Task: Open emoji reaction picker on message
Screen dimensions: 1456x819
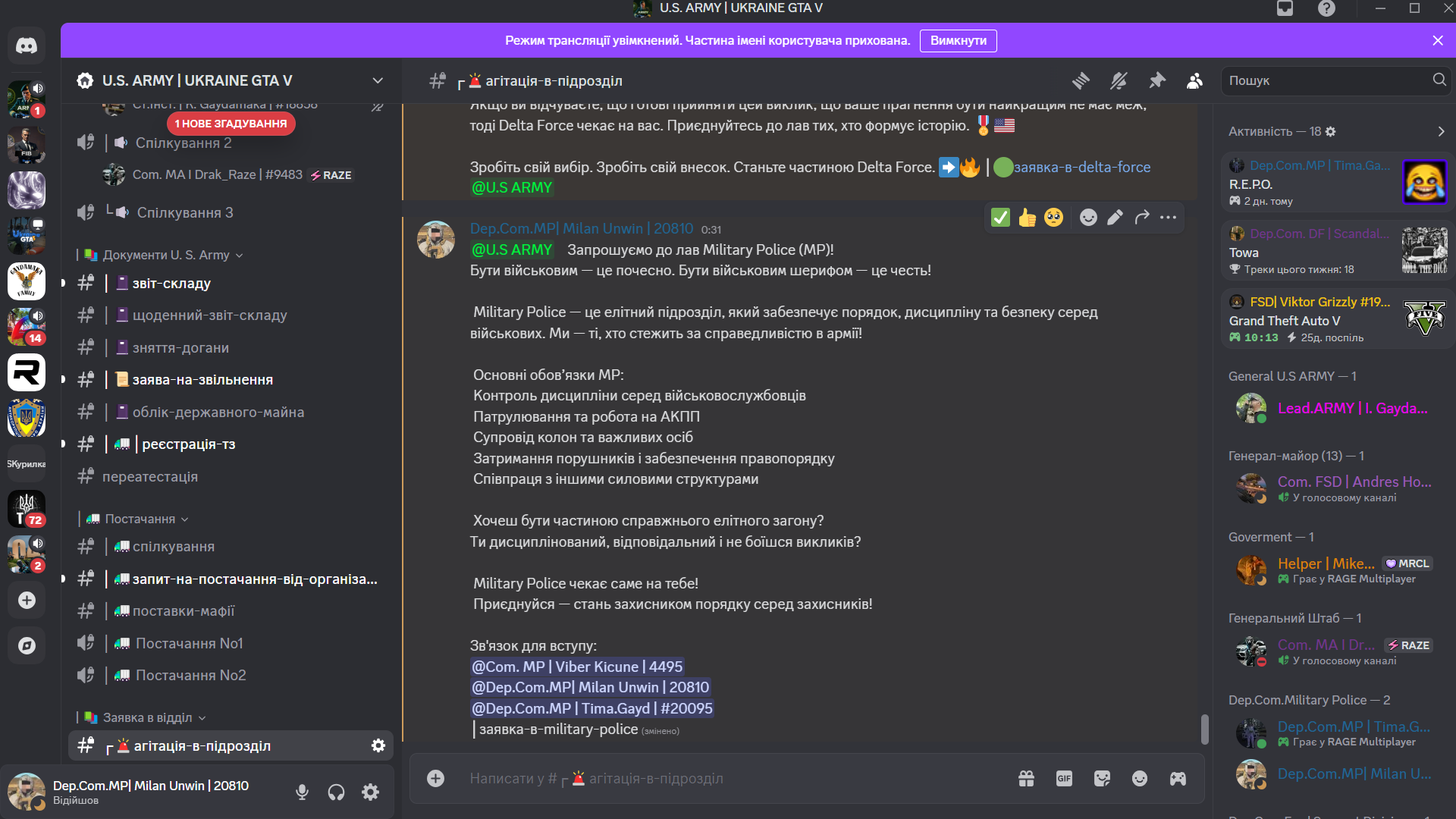Action: tap(1088, 218)
